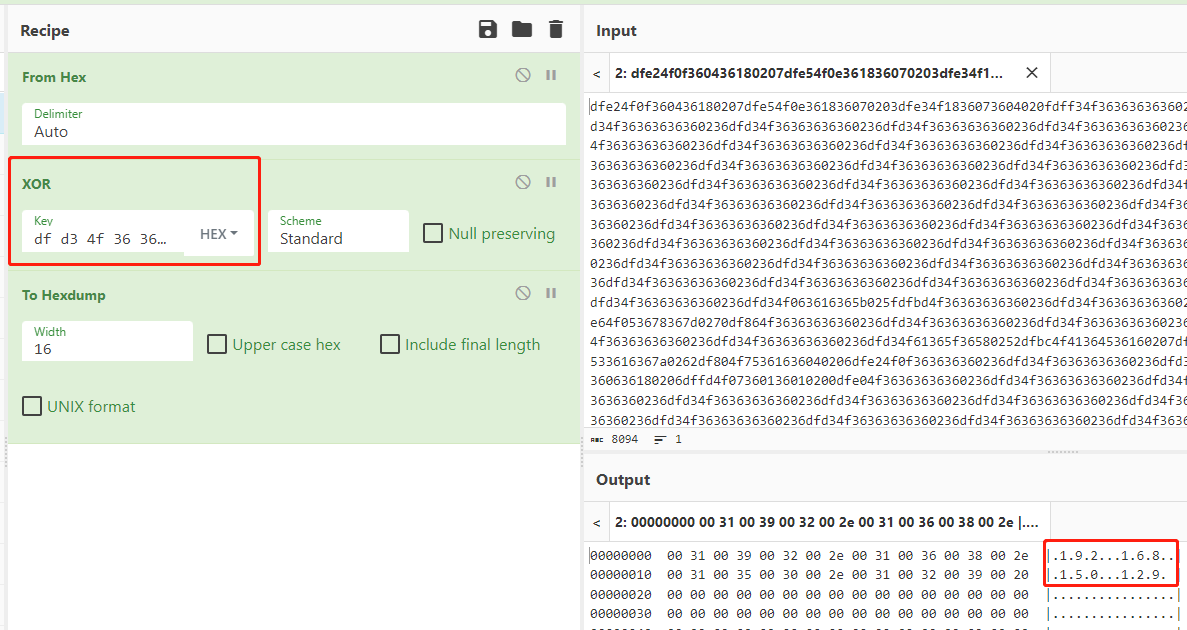Enable the UNIX format checkbox
The height and width of the screenshot is (630, 1187).
(x=32, y=407)
